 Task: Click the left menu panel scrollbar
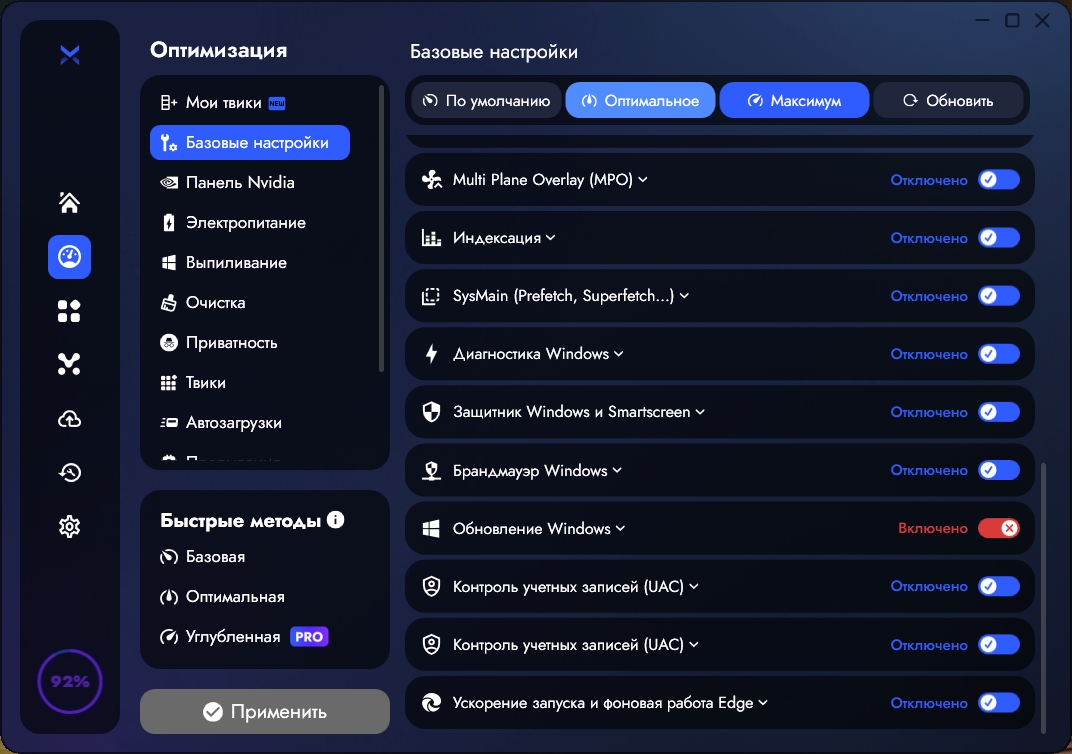click(381, 229)
